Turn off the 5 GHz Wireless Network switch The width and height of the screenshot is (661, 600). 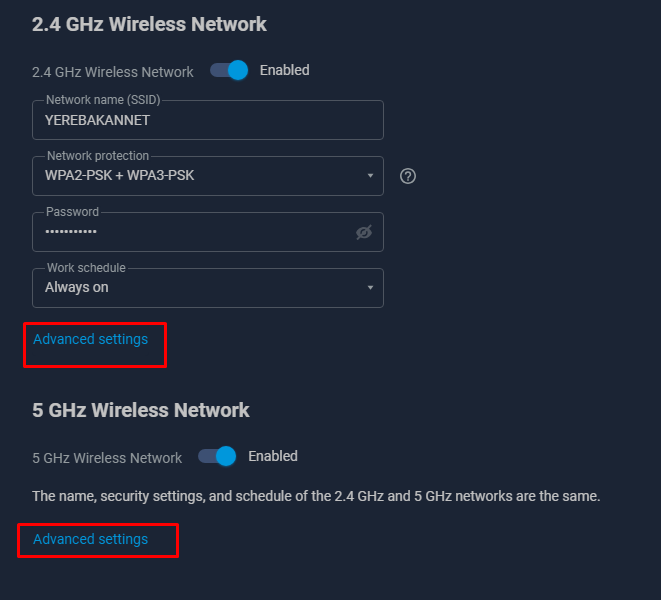[218, 456]
